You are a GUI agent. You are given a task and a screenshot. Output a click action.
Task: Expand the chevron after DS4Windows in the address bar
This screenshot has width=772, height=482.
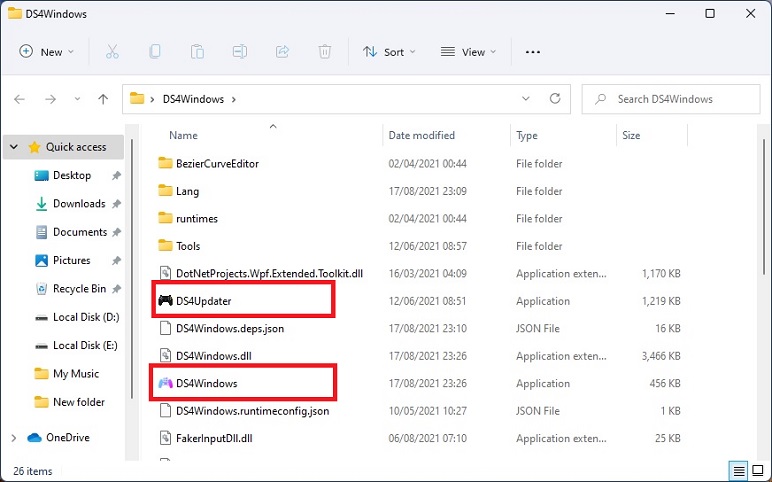click(x=234, y=99)
